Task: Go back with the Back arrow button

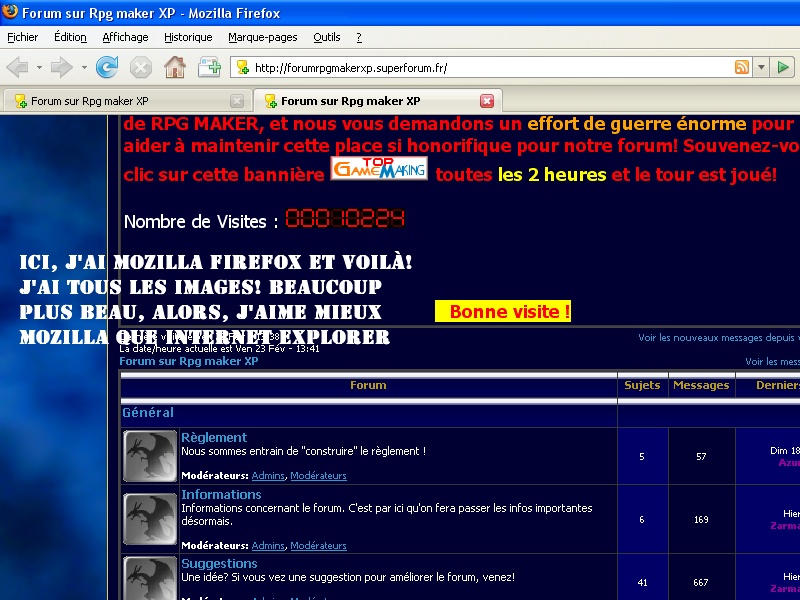Action: coord(18,67)
